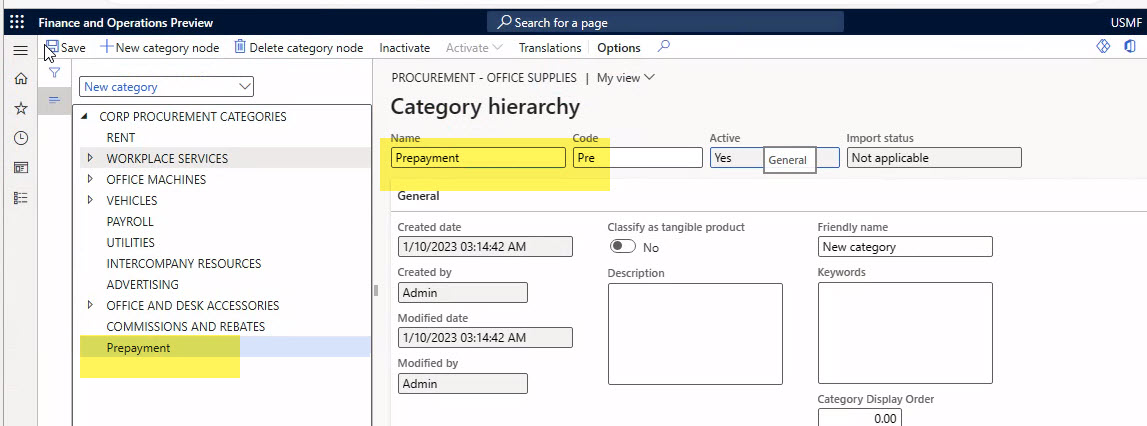Click the search magnifier in the action bar

tap(663, 46)
